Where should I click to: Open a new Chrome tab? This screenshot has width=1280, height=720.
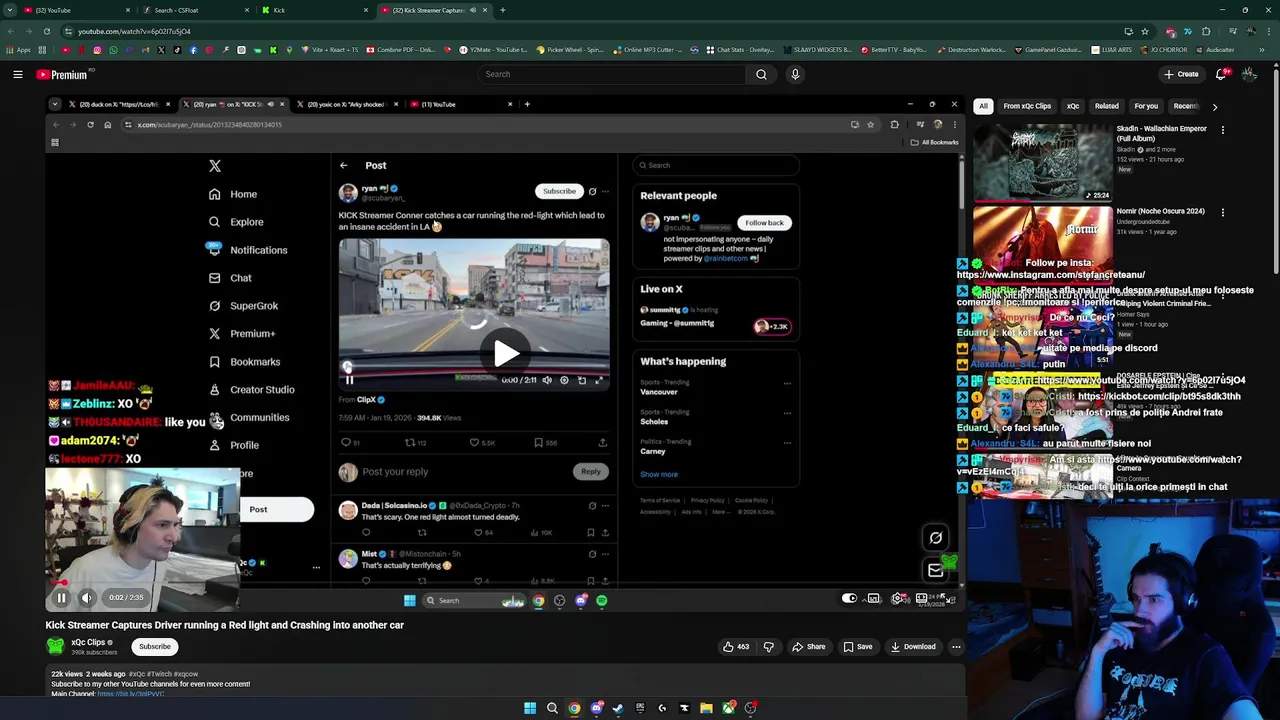click(x=502, y=10)
